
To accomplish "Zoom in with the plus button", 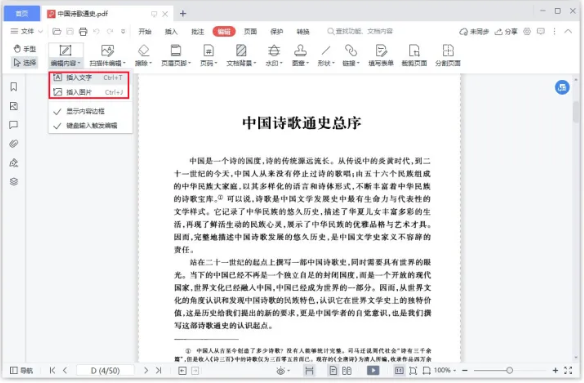I will tap(555, 370).
